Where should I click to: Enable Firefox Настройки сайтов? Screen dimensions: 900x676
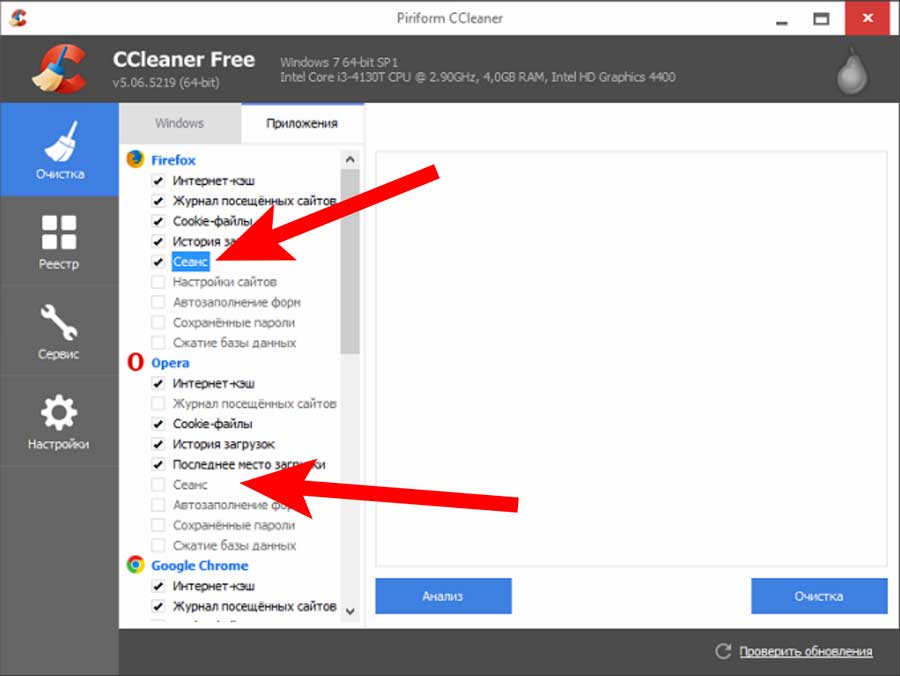[x=158, y=282]
